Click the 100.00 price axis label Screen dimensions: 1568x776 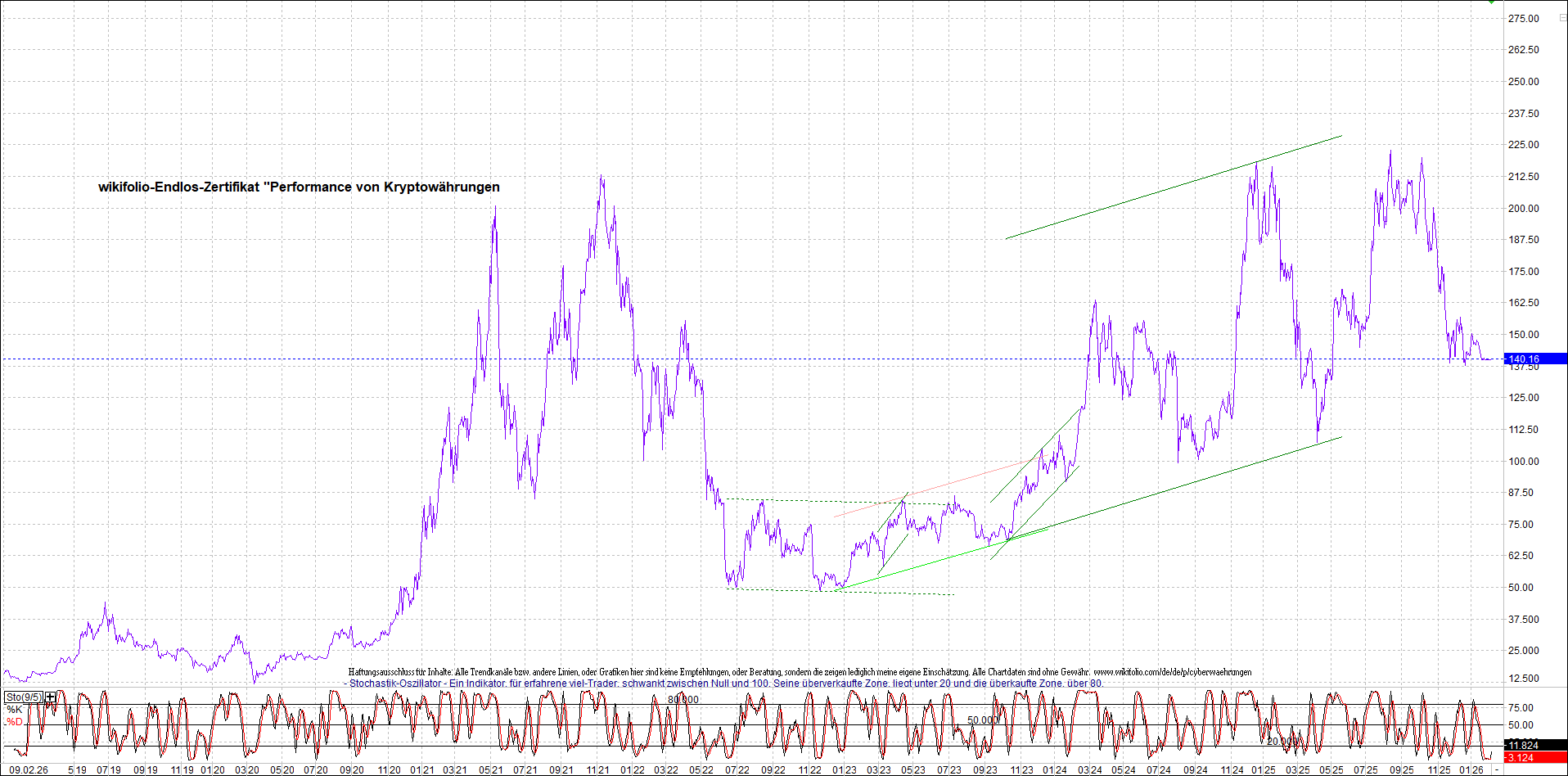pyautogui.click(x=1523, y=461)
